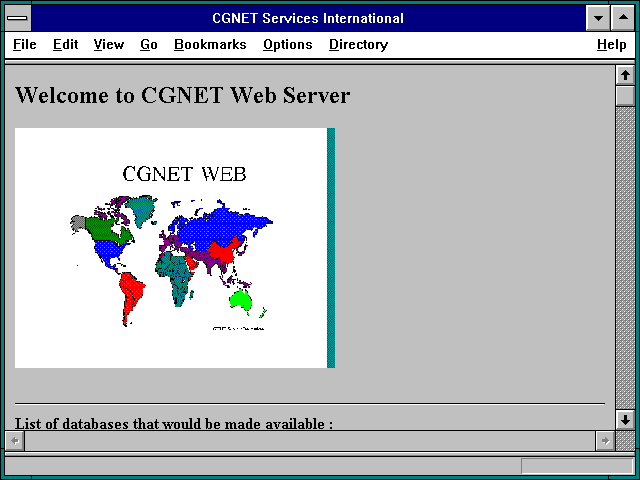Click the horizontal scrollbar left arrow

coord(15,441)
